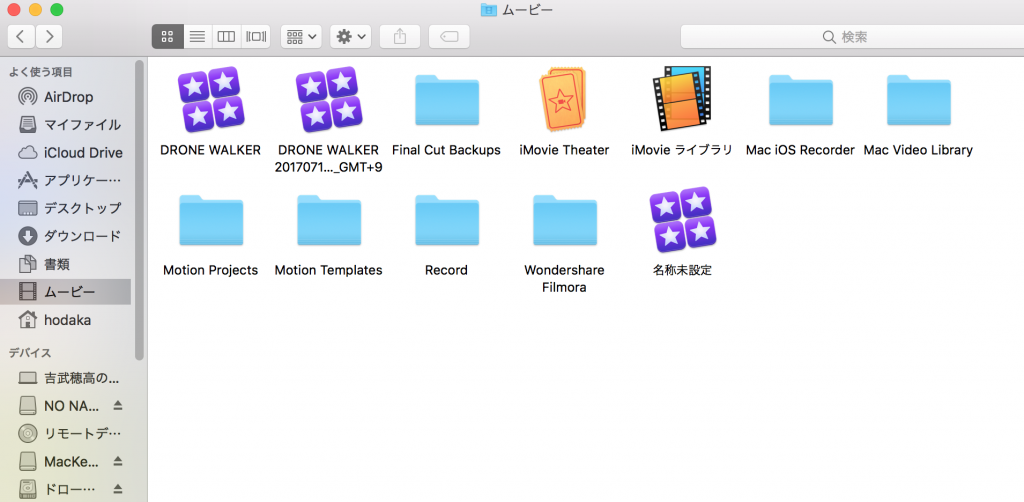Open the item arrangement dropdown
Image resolution: width=1024 pixels, height=502 pixels.
pos(301,37)
